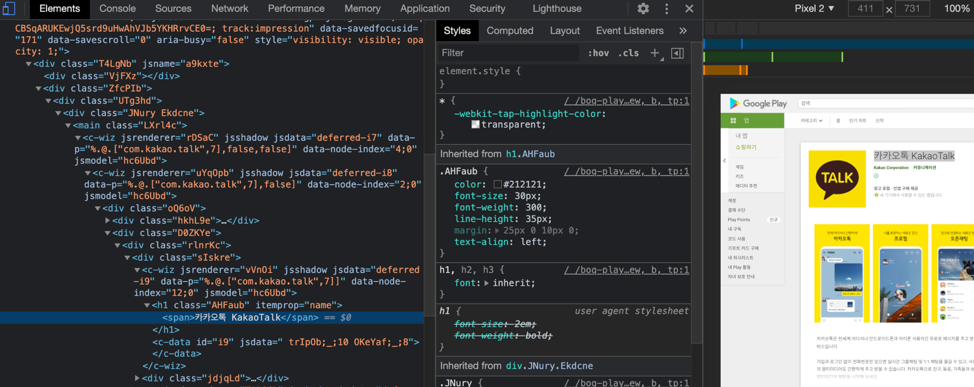Screen dimensions: 974x387
Task: Collapse the Google Play sidebar arrow
Action: point(724,160)
